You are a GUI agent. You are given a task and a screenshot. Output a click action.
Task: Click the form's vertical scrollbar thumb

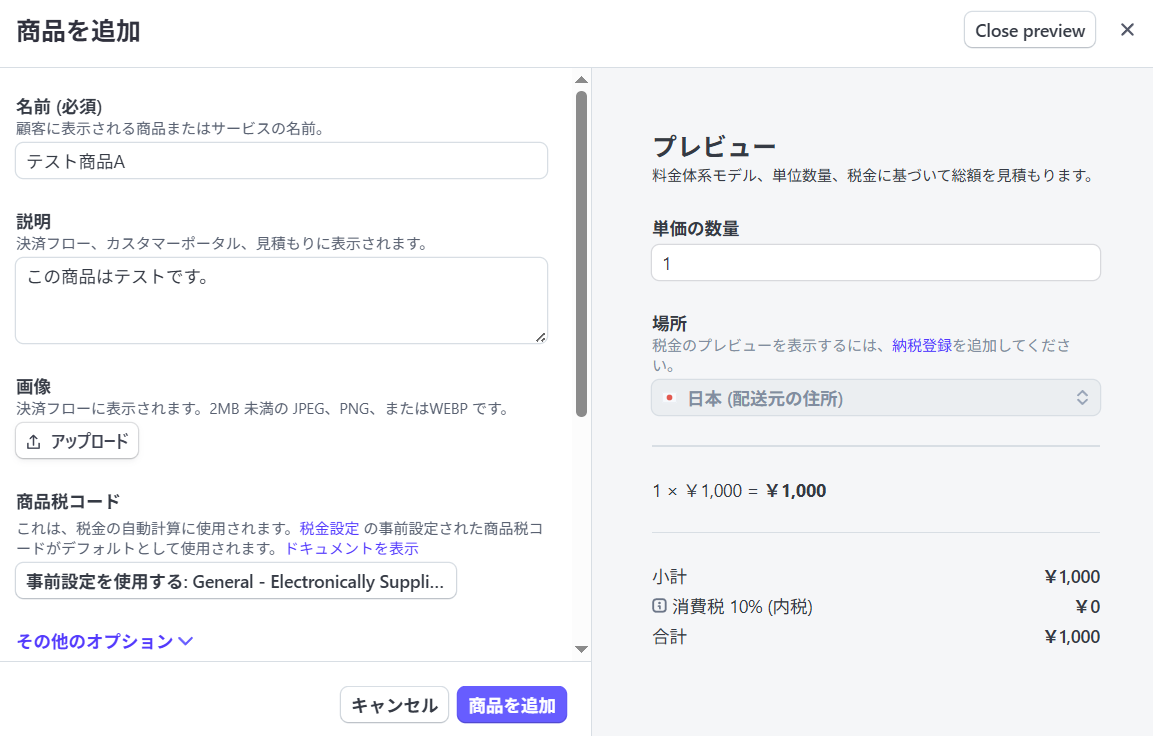pos(581,254)
